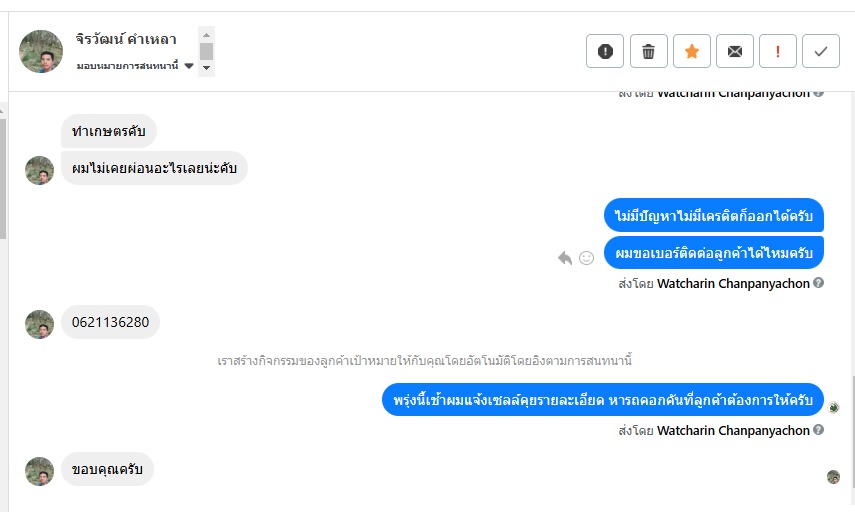Image resolution: width=855 pixels, height=512 pixels.
Task: Click the ทำเกษตรคับ message bubble
Action: point(109,131)
